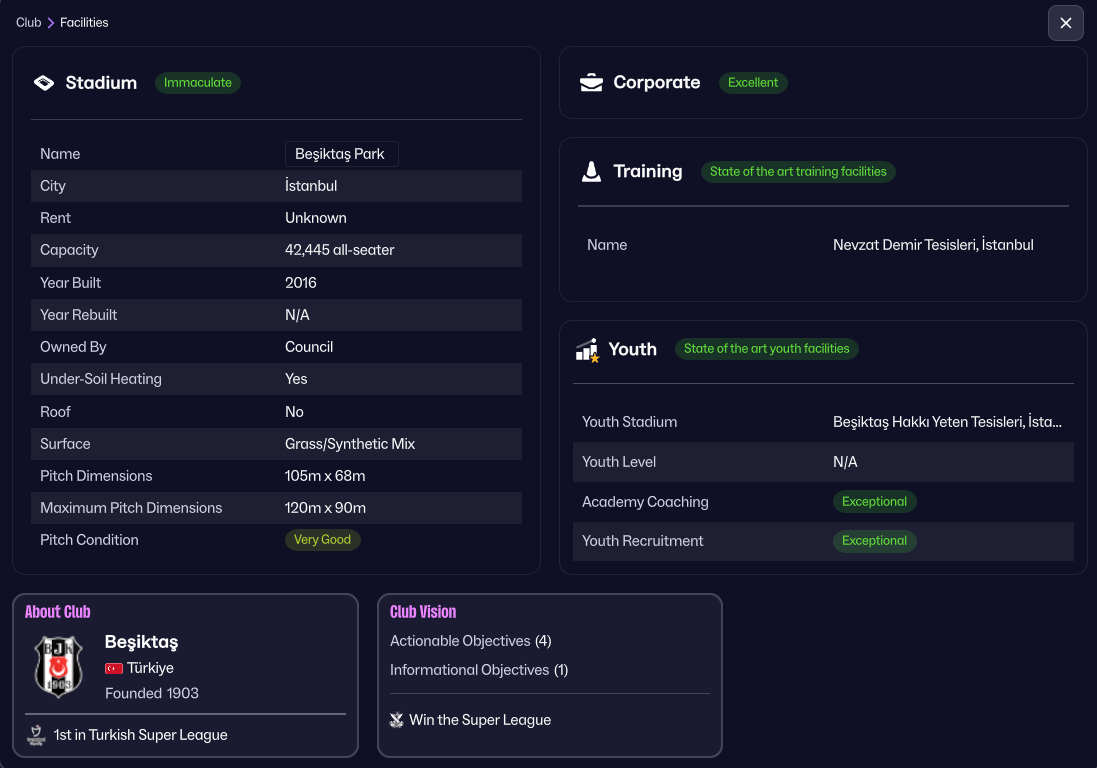Viewport: 1097px width, 768px height.
Task: Select the 1st in Turkish Super League link
Action: pyautogui.click(x=140, y=735)
